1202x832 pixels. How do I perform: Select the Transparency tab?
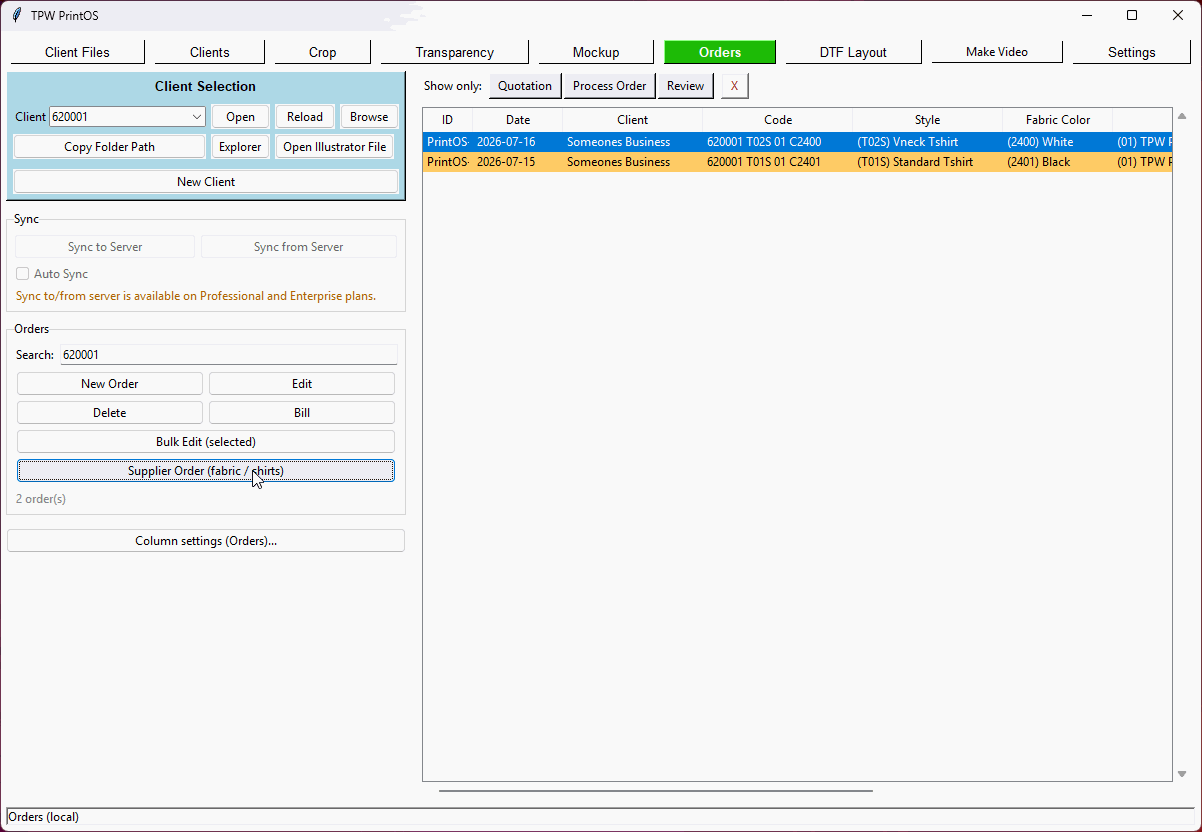455,52
